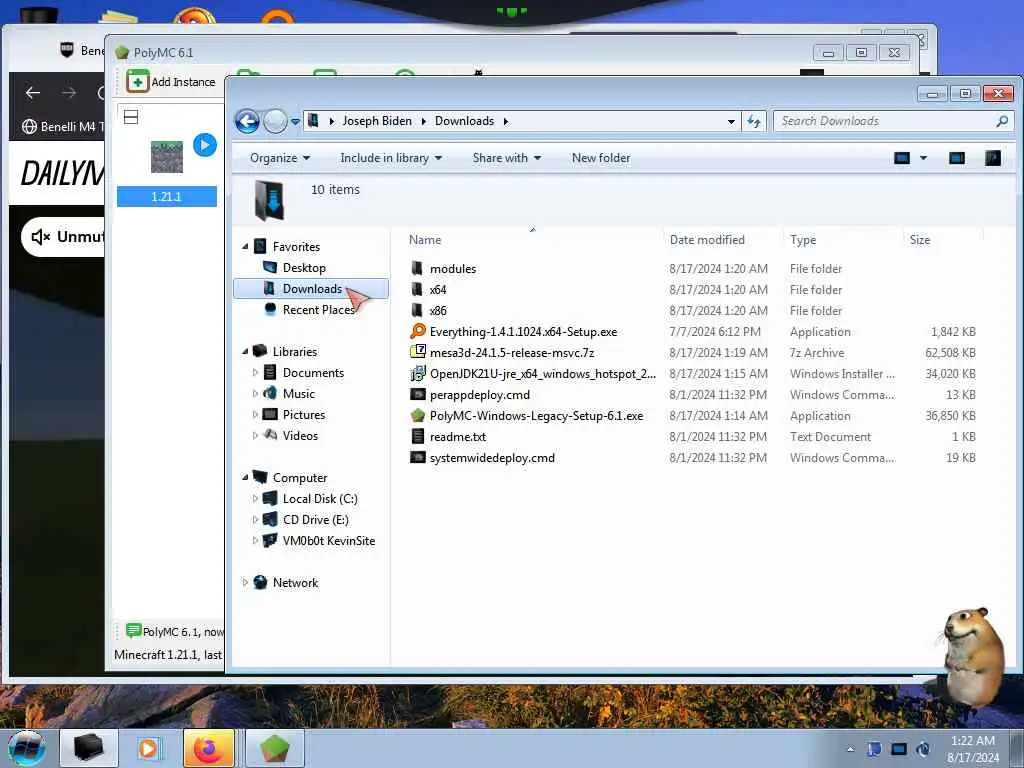
Task: Expand the Network tree node
Action: pyautogui.click(x=246, y=583)
